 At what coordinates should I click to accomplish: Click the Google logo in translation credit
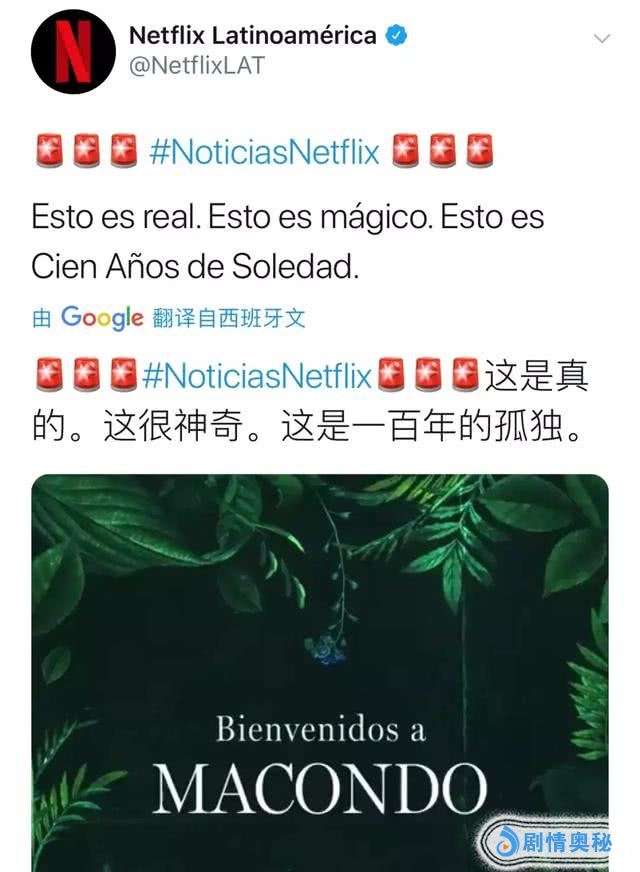[x=102, y=318]
